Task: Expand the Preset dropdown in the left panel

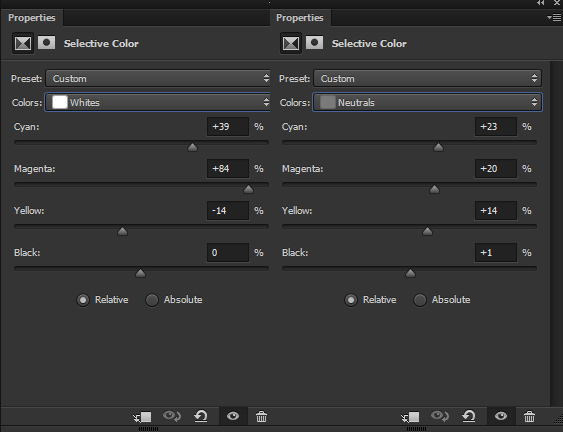Action: (x=158, y=78)
